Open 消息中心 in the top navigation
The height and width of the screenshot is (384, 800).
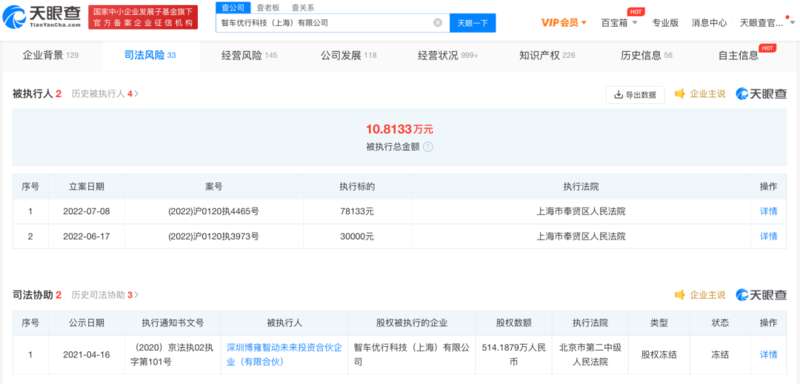click(709, 22)
